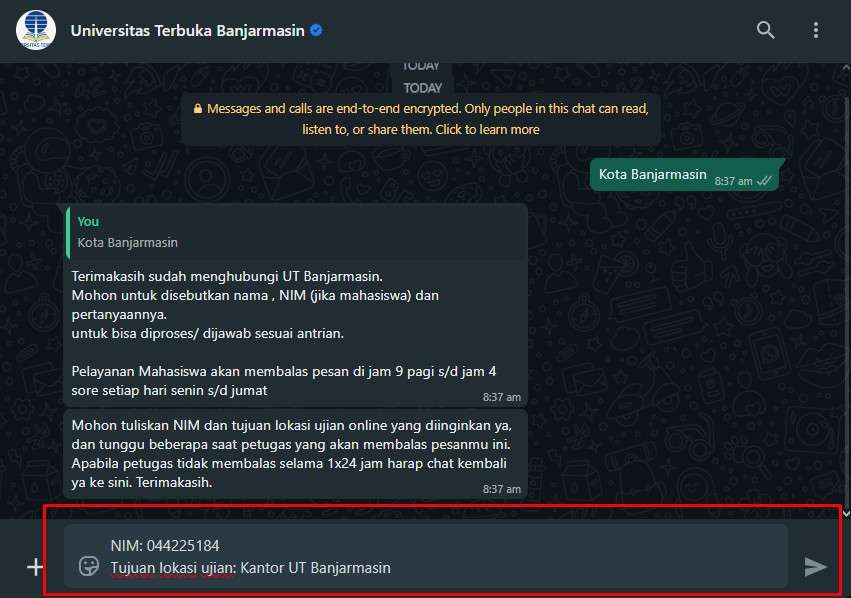Click the scroll-up arrow of chat scrollbar
This screenshot has height=598, width=851.
(x=846, y=68)
